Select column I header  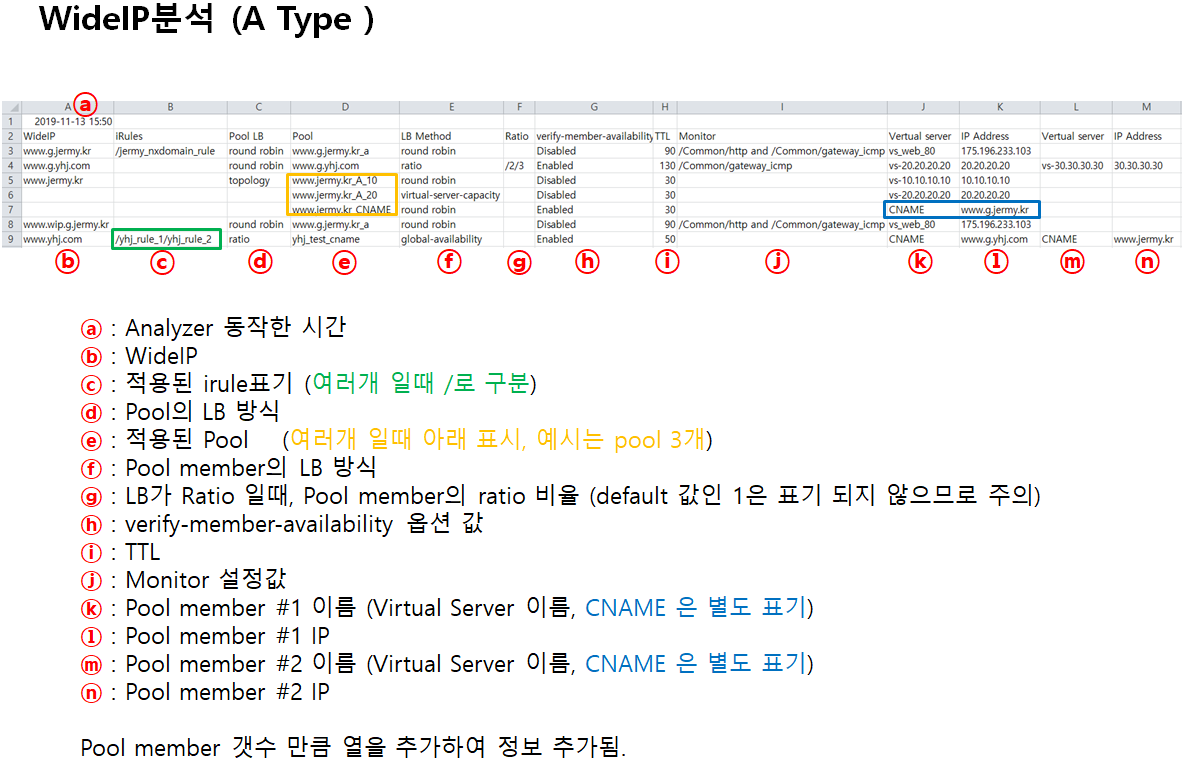click(781, 107)
